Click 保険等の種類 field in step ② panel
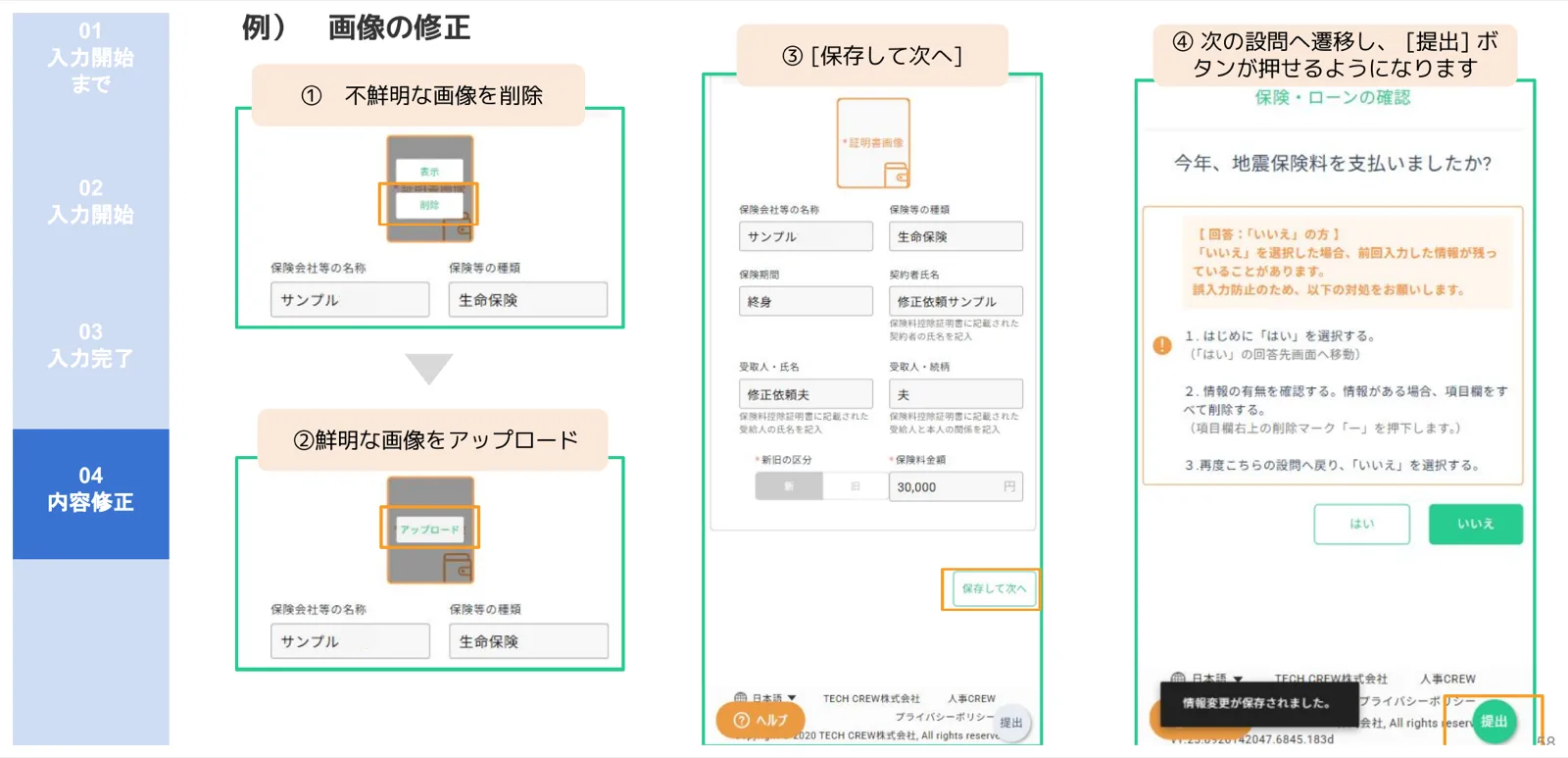Viewport: 1568px width, 758px height. pyautogui.click(x=528, y=641)
